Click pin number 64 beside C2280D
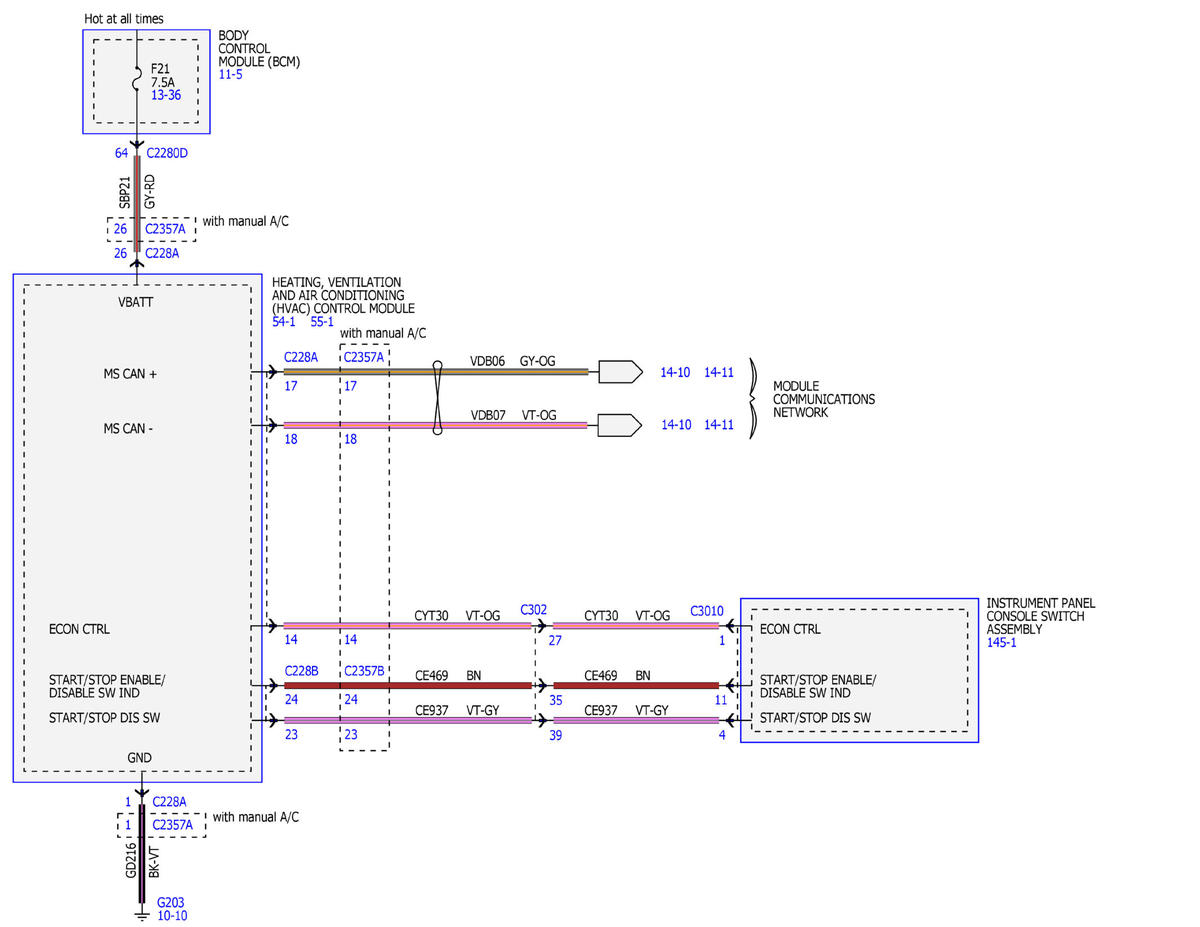Viewport: 1200px width, 927px height. tap(121, 153)
